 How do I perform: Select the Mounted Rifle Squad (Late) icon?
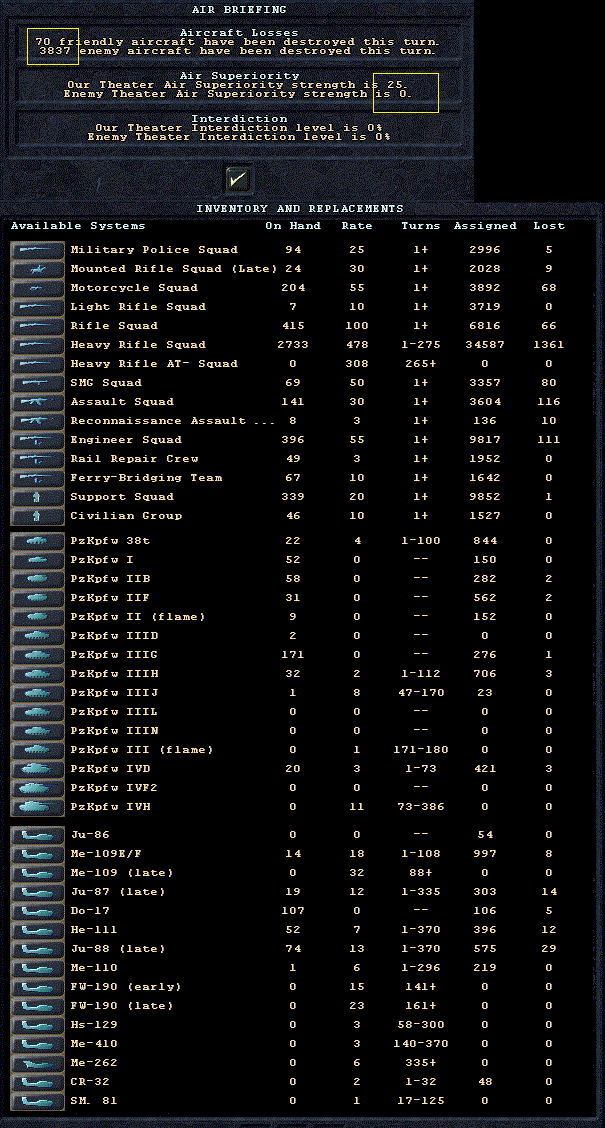point(38,269)
